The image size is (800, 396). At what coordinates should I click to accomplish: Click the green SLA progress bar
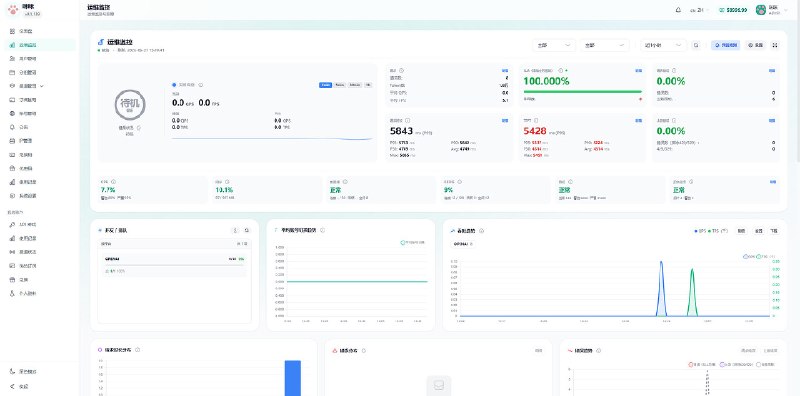pos(583,92)
